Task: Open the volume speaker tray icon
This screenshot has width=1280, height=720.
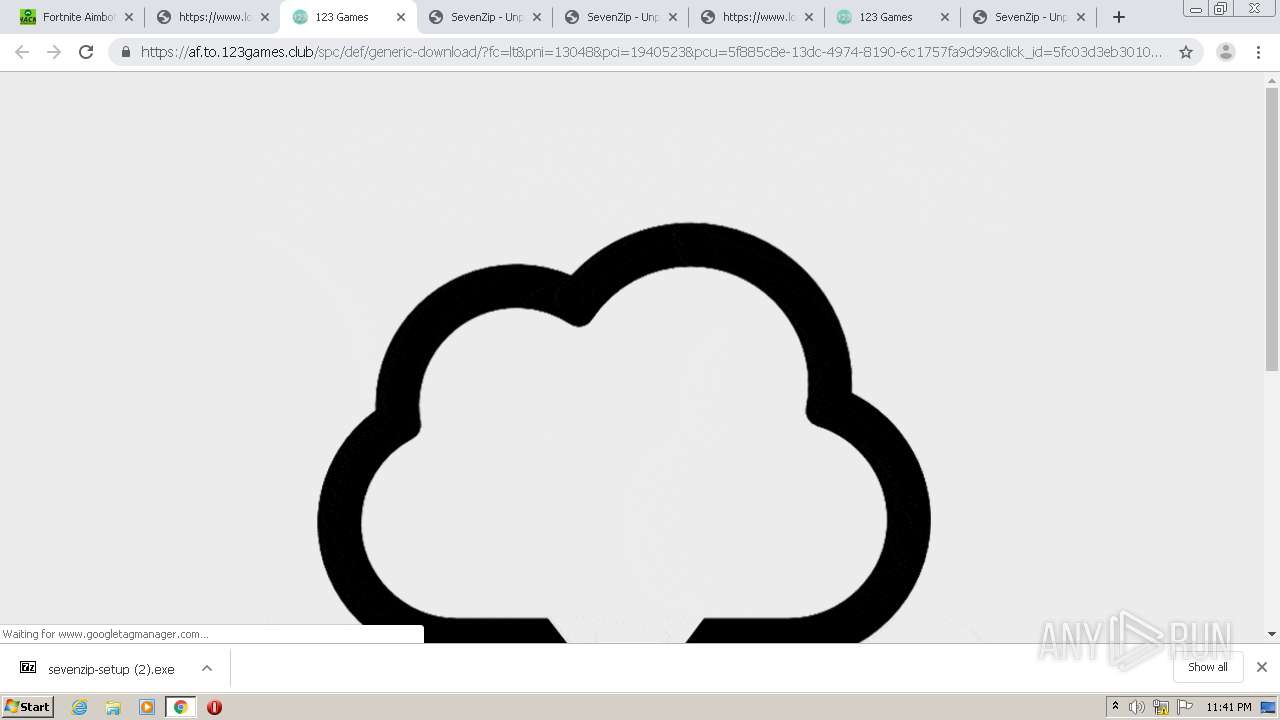Action: [x=1137, y=707]
